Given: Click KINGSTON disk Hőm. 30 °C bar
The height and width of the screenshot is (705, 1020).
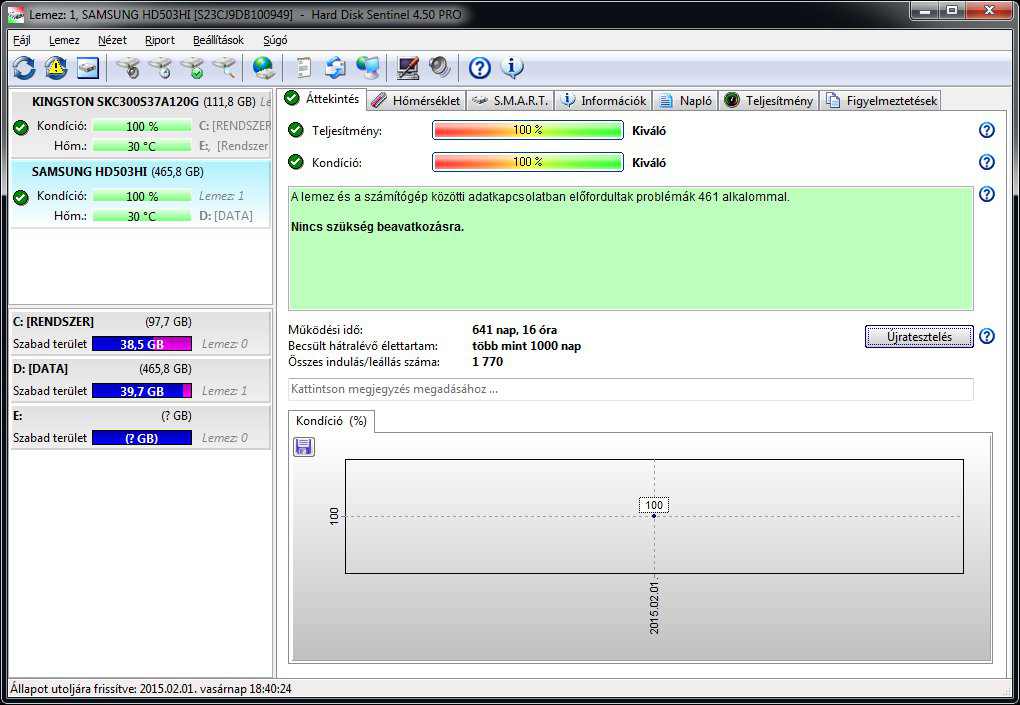Looking at the screenshot, I should coord(142,146).
